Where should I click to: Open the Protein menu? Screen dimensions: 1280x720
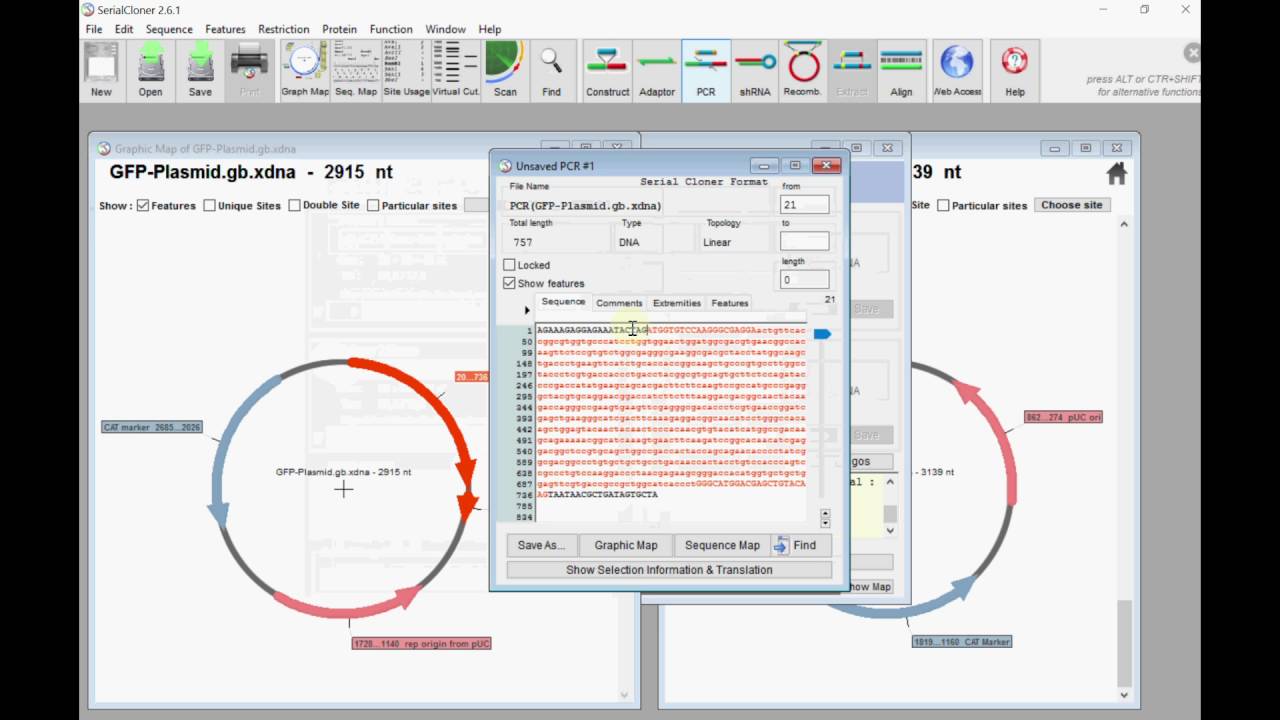(x=339, y=29)
